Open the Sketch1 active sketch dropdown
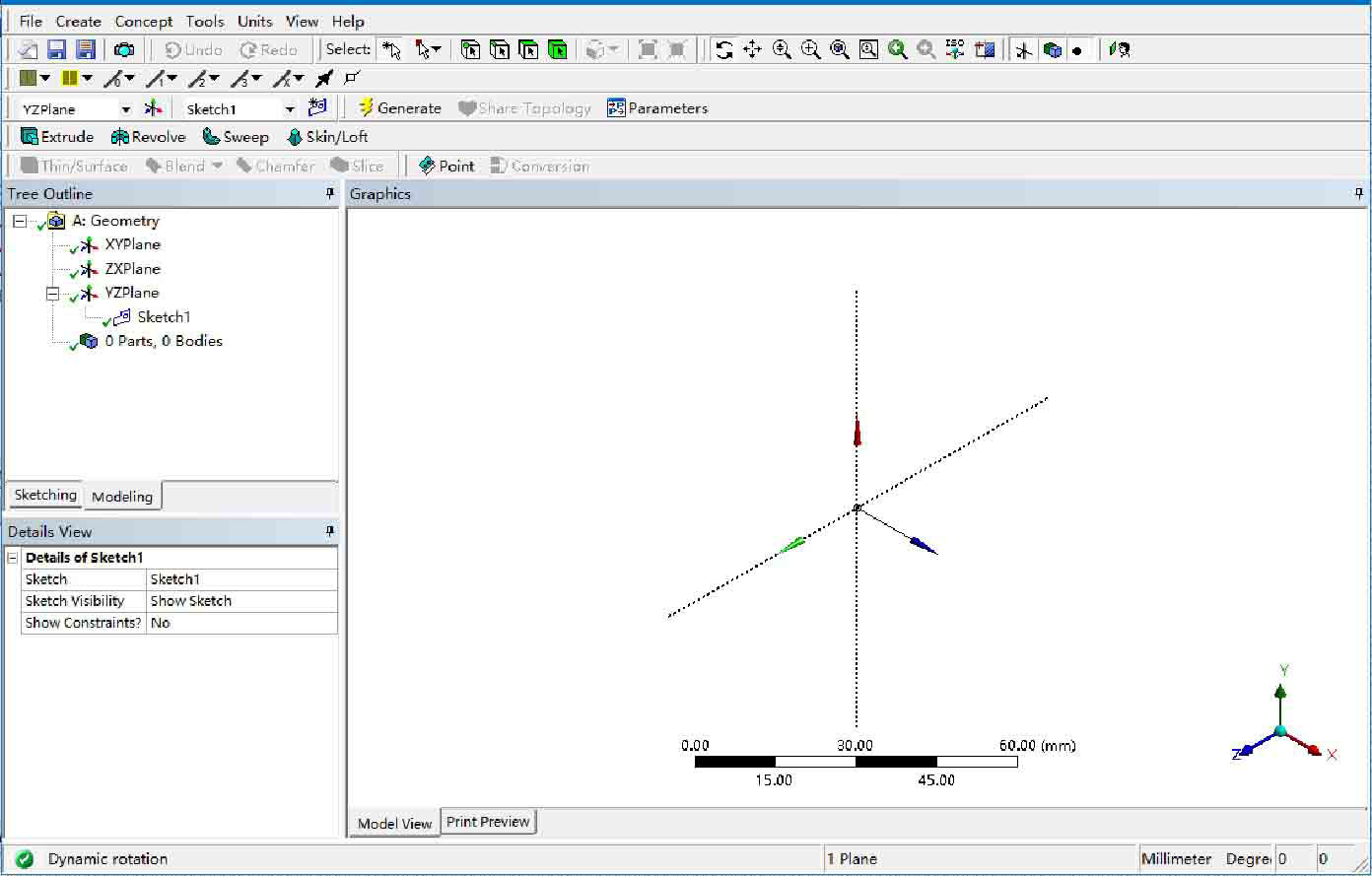 (x=289, y=109)
